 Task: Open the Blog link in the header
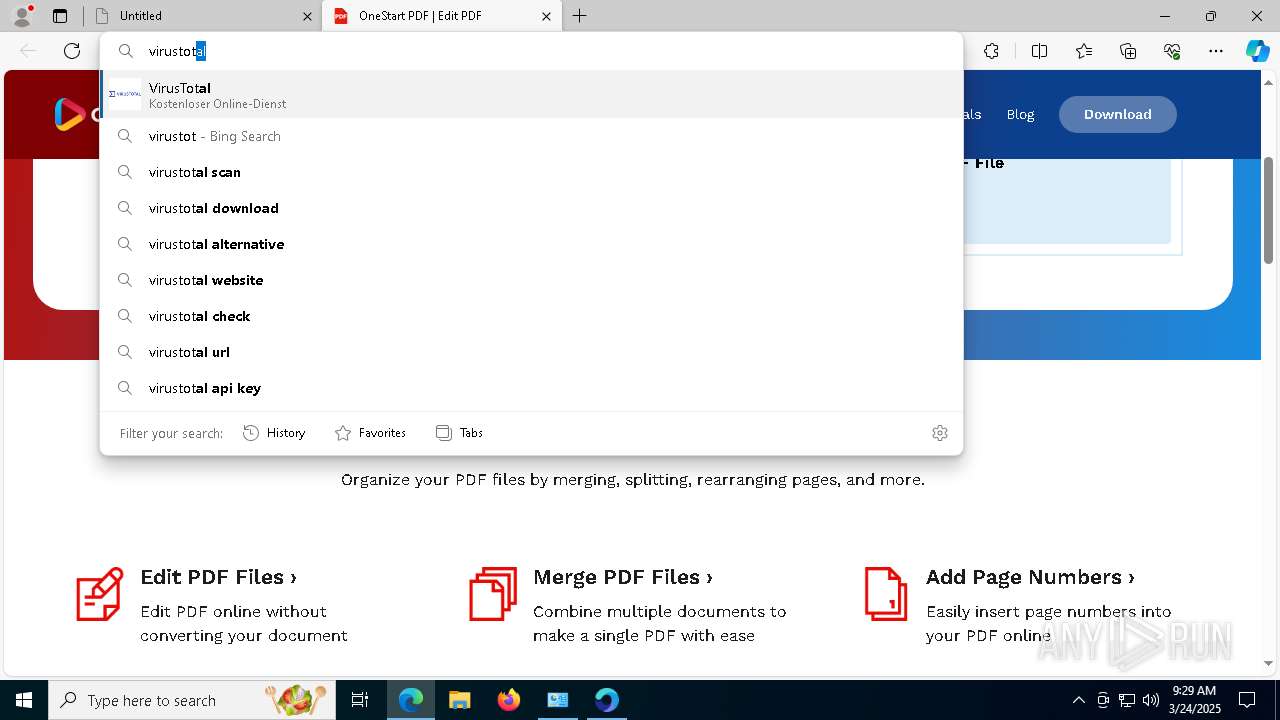pos(1020,114)
